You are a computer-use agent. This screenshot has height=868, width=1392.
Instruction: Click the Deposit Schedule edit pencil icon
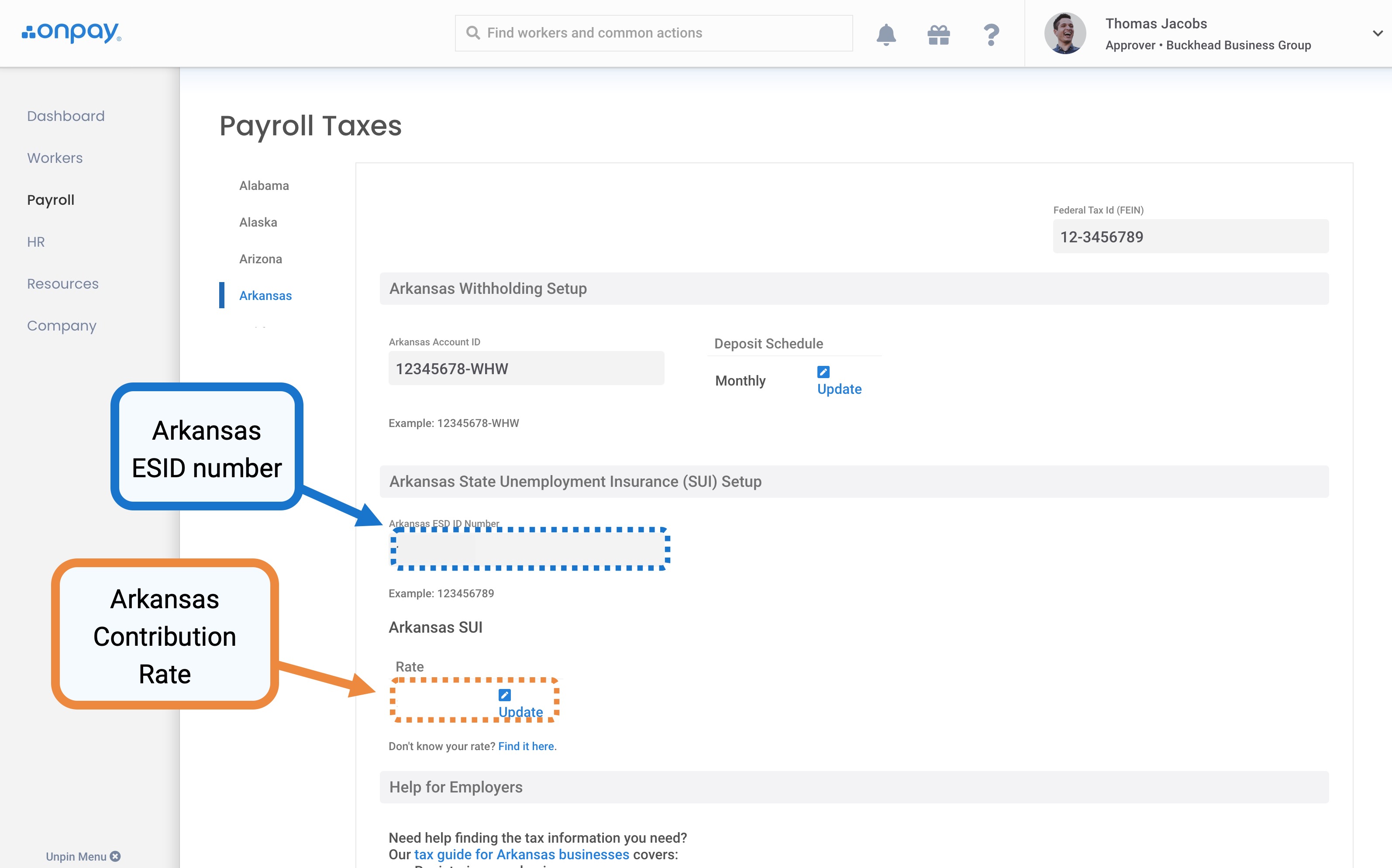pos(823,372)
